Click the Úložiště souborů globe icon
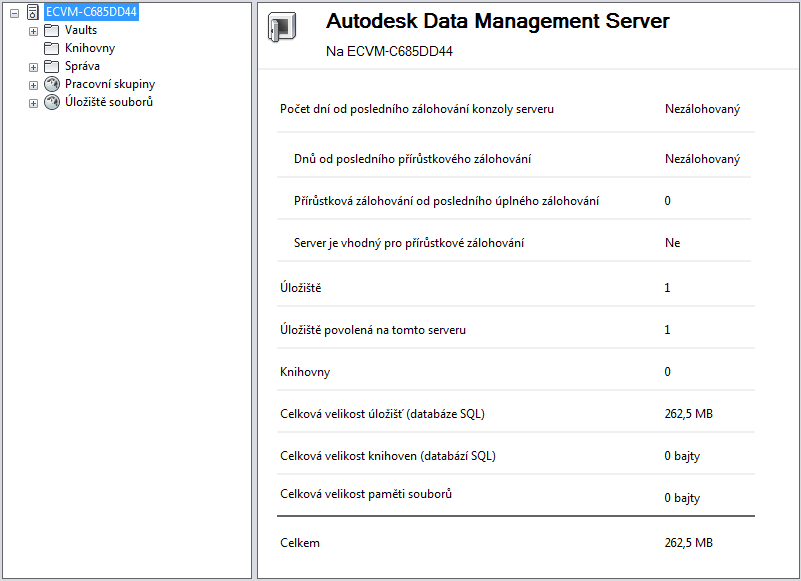This screenshot has width=801, height=581. click(x=52, y=102)
